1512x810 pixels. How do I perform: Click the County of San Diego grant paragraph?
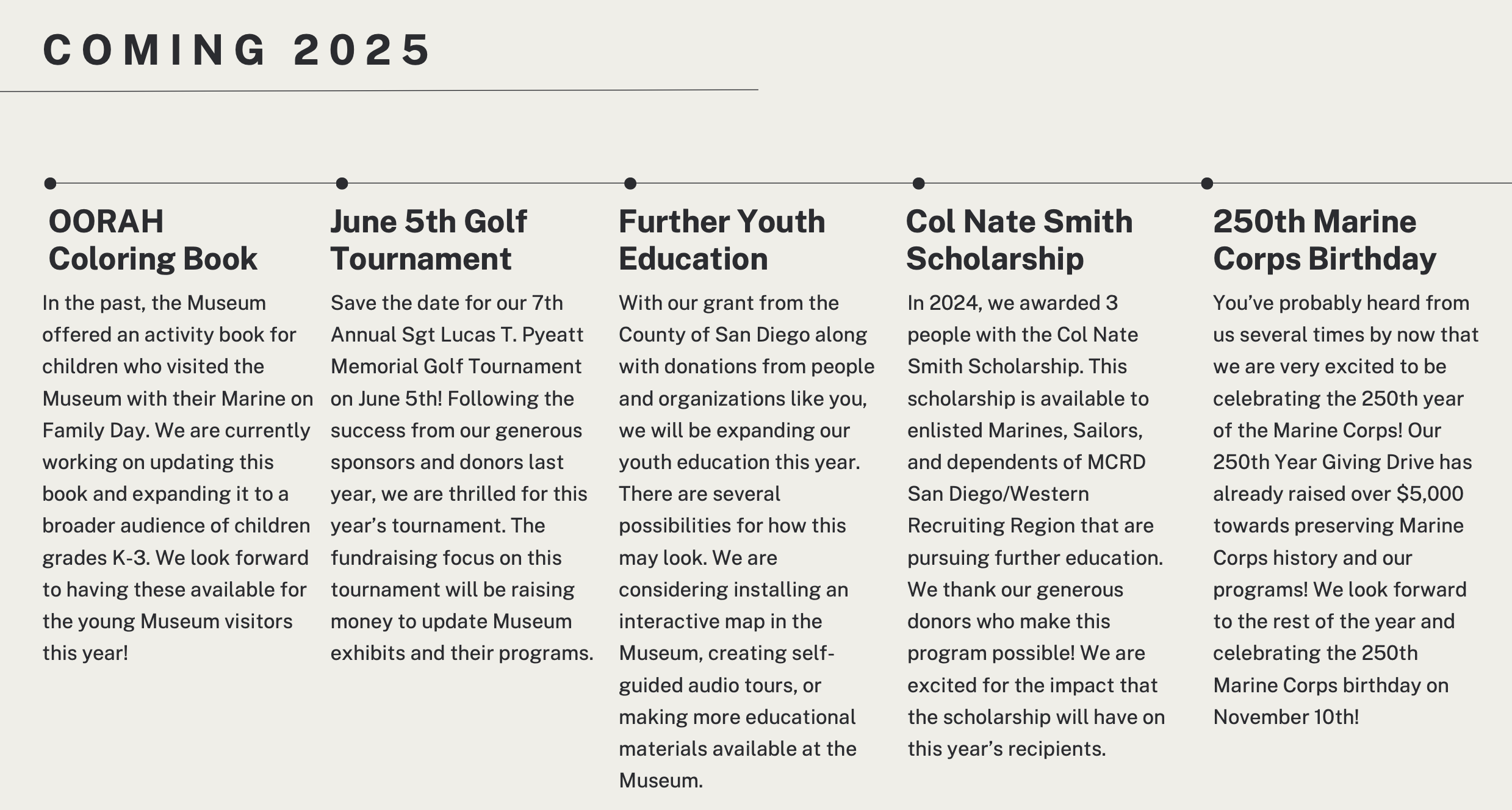pos(744,541)
